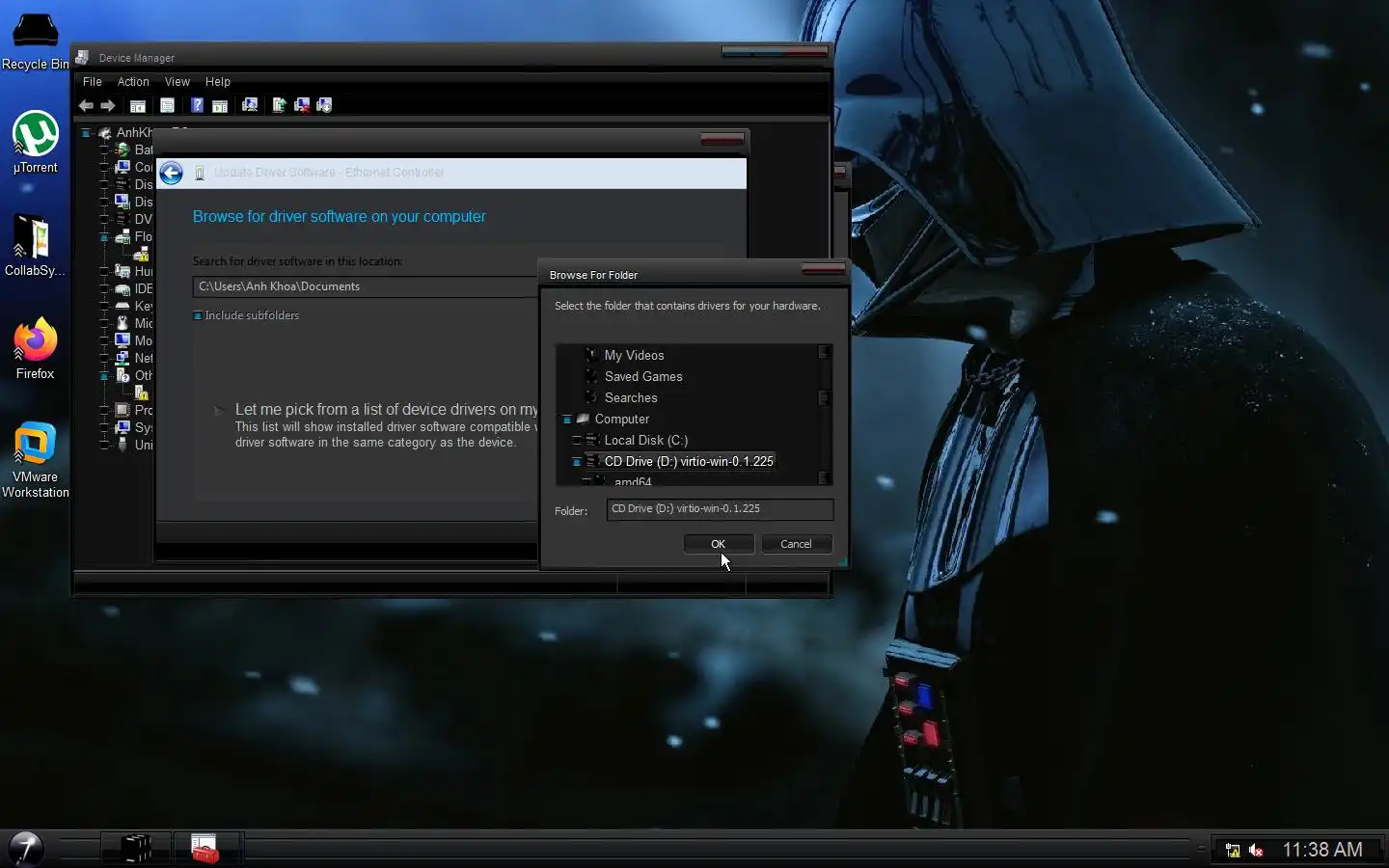Select Computer in the folder tree

pyautogui.click(x=622, y=419)
